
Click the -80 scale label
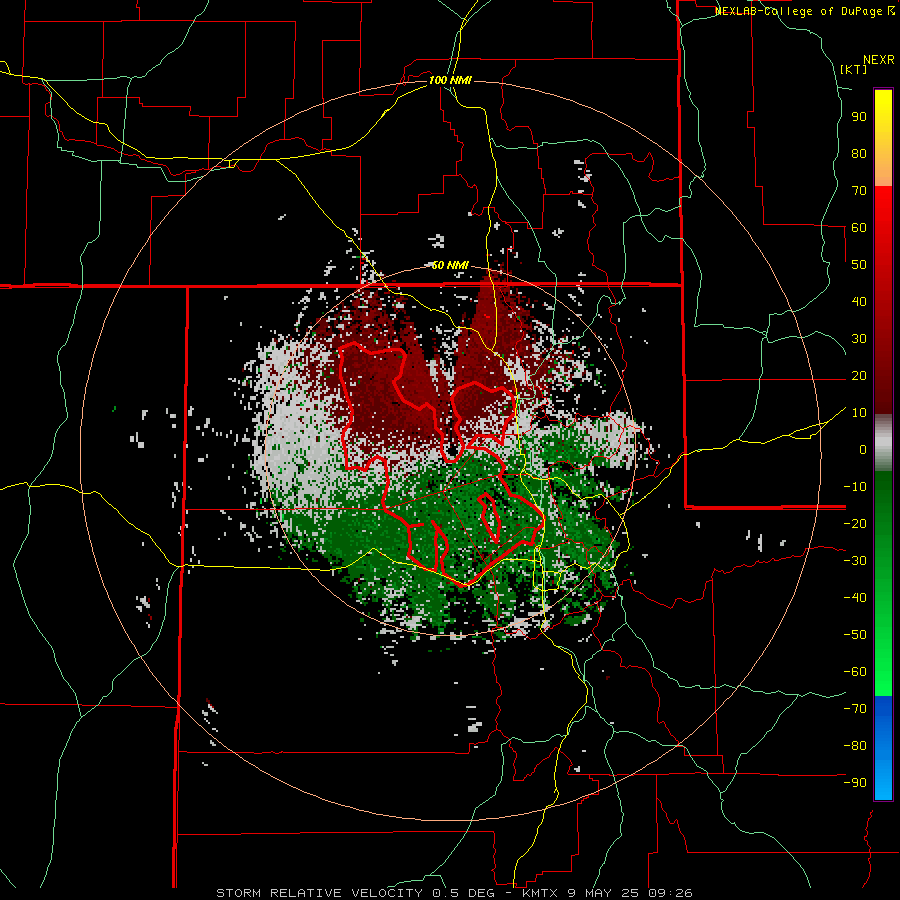pos(856,746)
